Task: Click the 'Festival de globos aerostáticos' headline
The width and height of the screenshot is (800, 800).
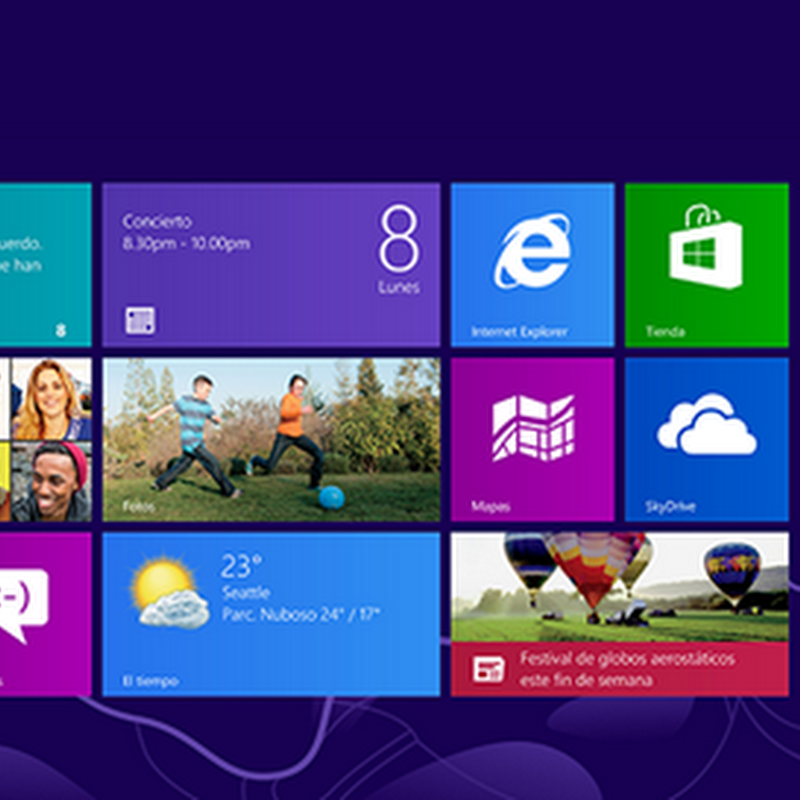Action: coord(627,659)
